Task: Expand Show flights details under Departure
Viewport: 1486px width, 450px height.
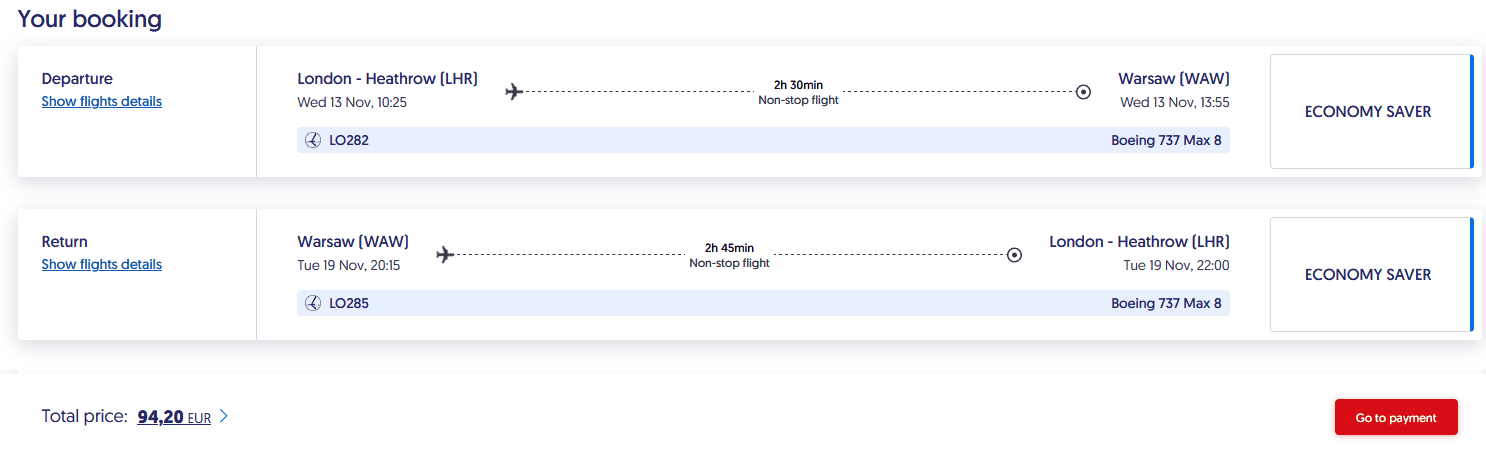Action: point(101,101)
